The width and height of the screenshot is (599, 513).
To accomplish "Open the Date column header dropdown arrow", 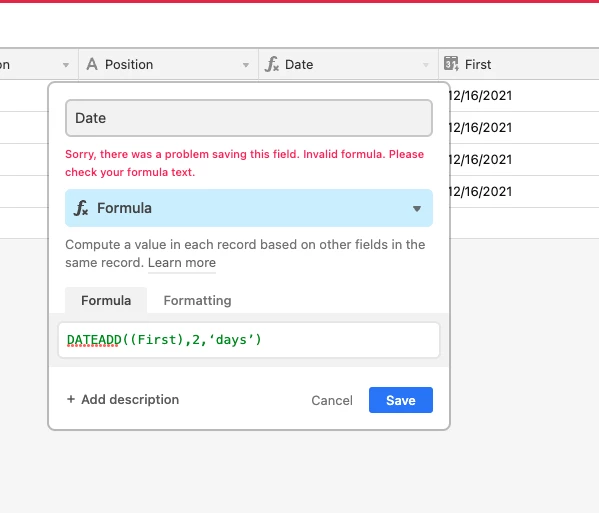I will click(x=426, y=65).
